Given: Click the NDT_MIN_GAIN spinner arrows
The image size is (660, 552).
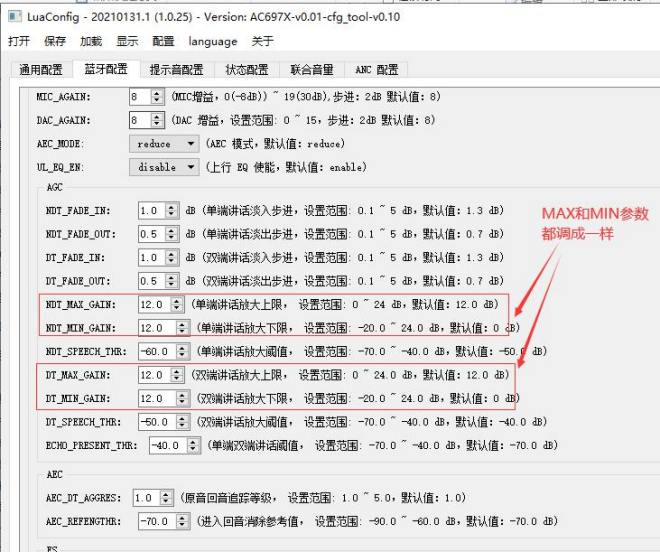Looking at the screenshot, I should [x=182, y=328].
